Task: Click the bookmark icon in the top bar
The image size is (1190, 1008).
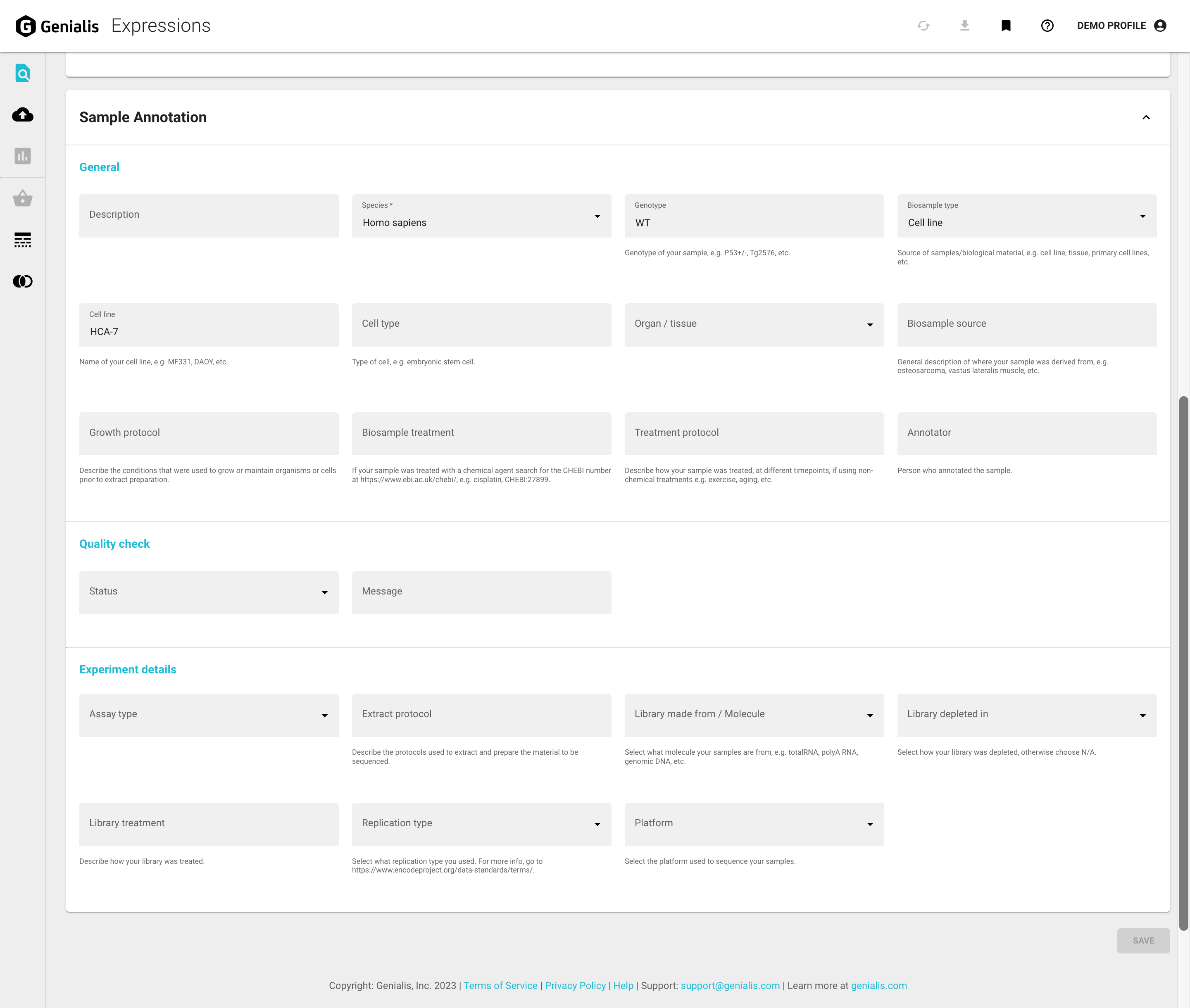Action: (x=1006, y=25)
